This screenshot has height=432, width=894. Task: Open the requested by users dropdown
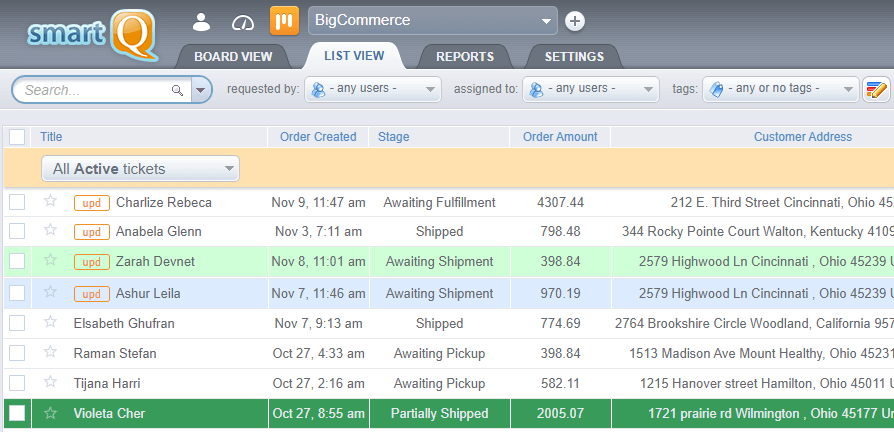[373, 89]
